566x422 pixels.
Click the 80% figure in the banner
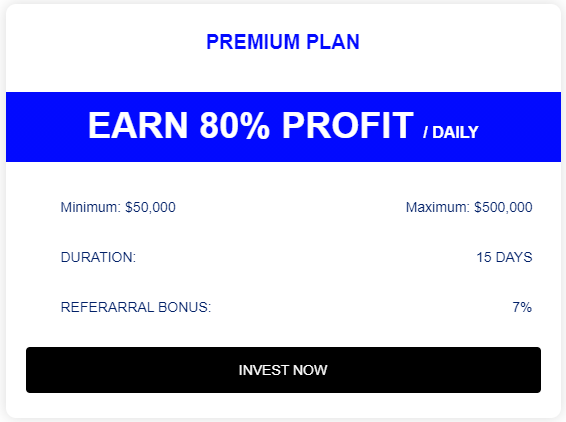(x=235, y=125)
